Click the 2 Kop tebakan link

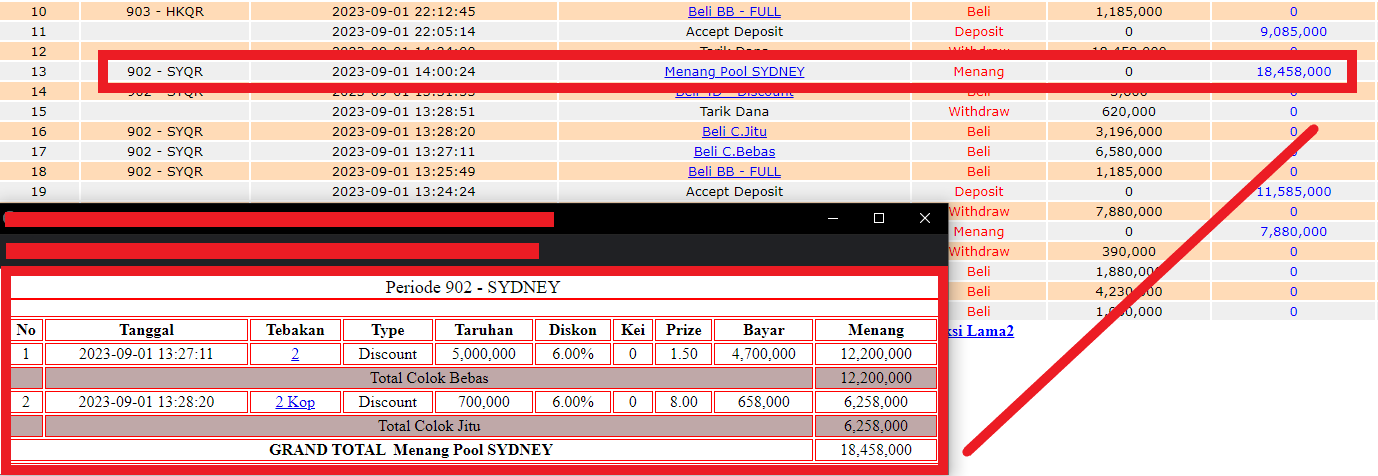pos(295,402)
